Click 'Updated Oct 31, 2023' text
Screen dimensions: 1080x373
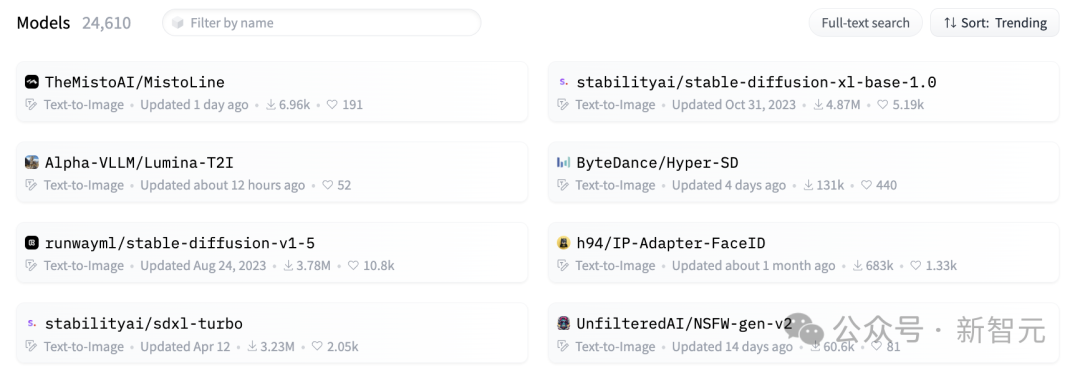(734, 105)
